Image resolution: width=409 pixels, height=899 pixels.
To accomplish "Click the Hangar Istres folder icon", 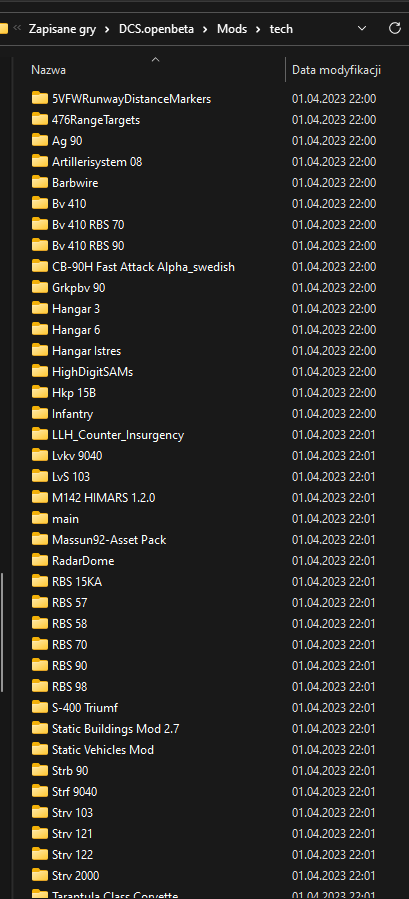I will click(40, 350).
